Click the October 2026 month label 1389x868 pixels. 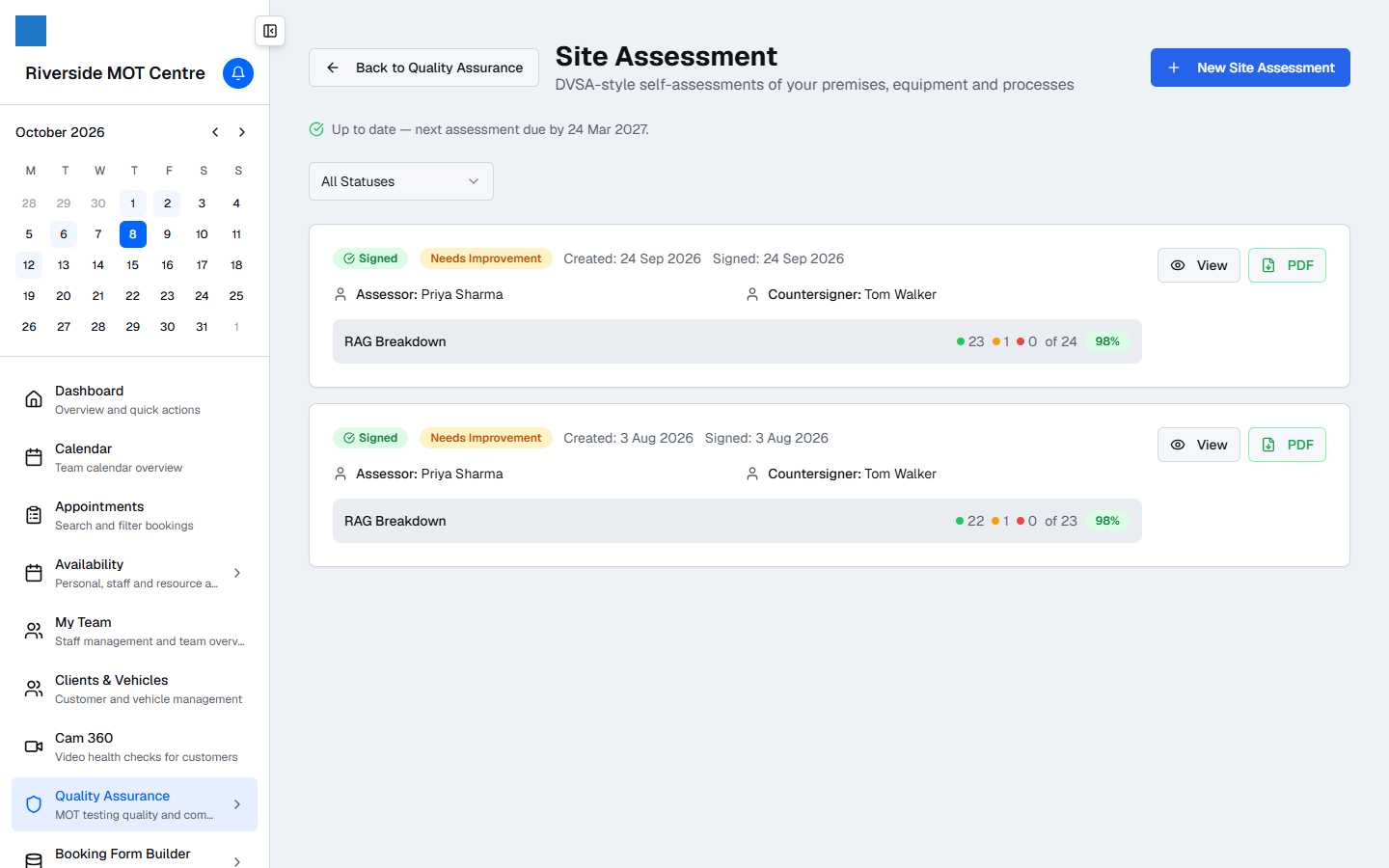[x=60, y=132]
